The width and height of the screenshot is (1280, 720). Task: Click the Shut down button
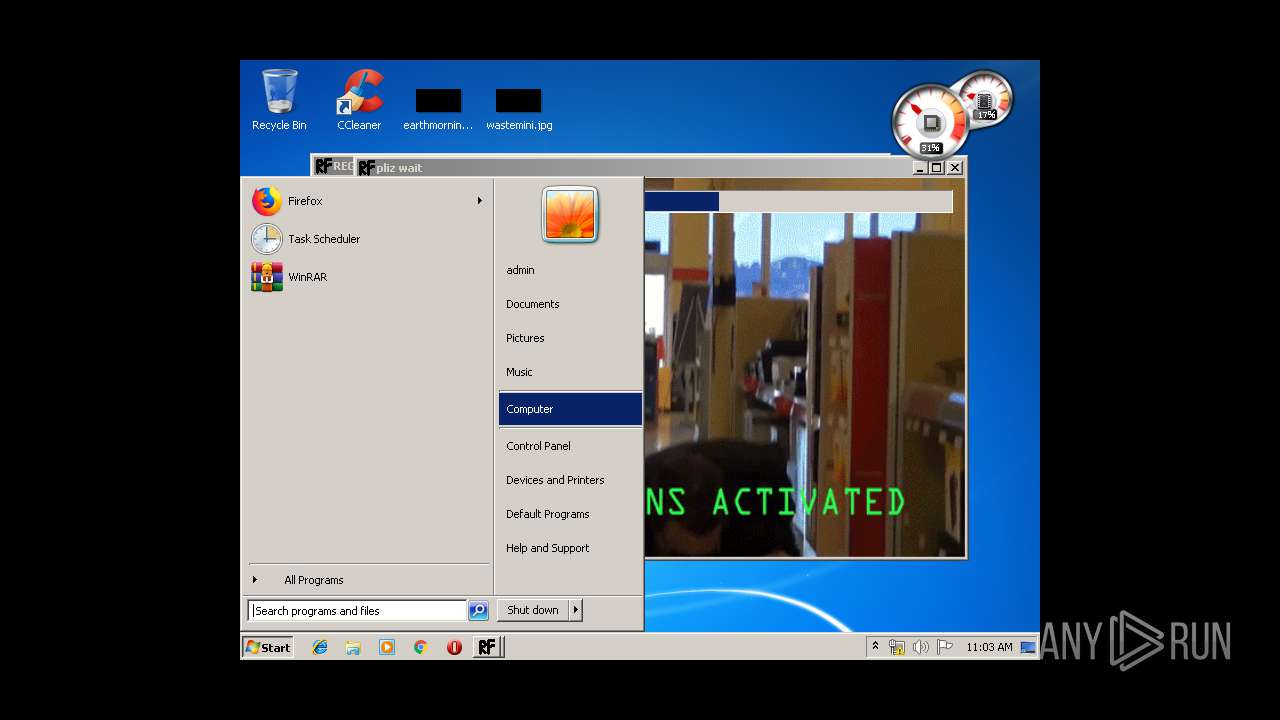click(533, 610)
